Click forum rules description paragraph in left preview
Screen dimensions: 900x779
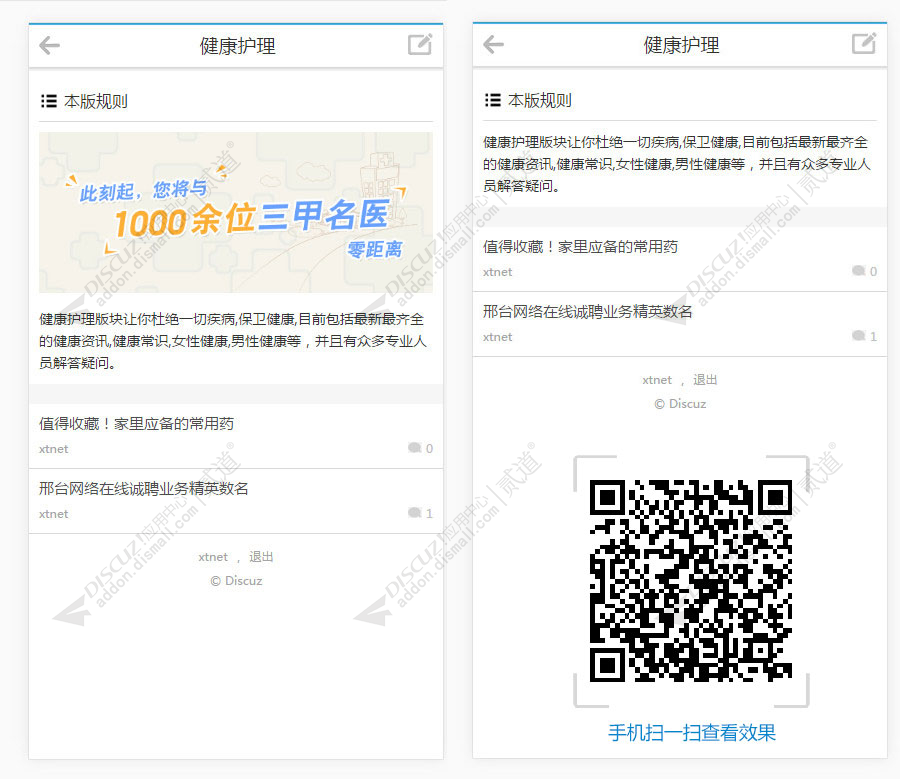233,341
